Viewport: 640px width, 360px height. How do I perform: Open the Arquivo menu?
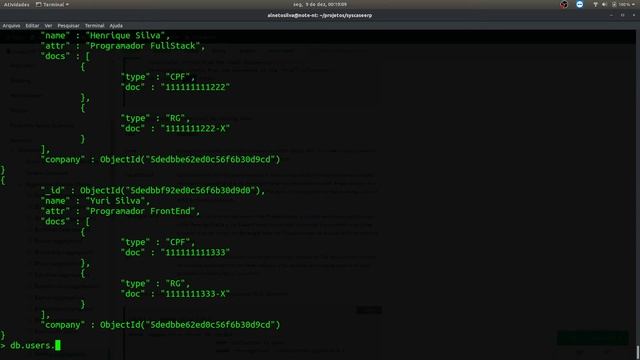11,26
